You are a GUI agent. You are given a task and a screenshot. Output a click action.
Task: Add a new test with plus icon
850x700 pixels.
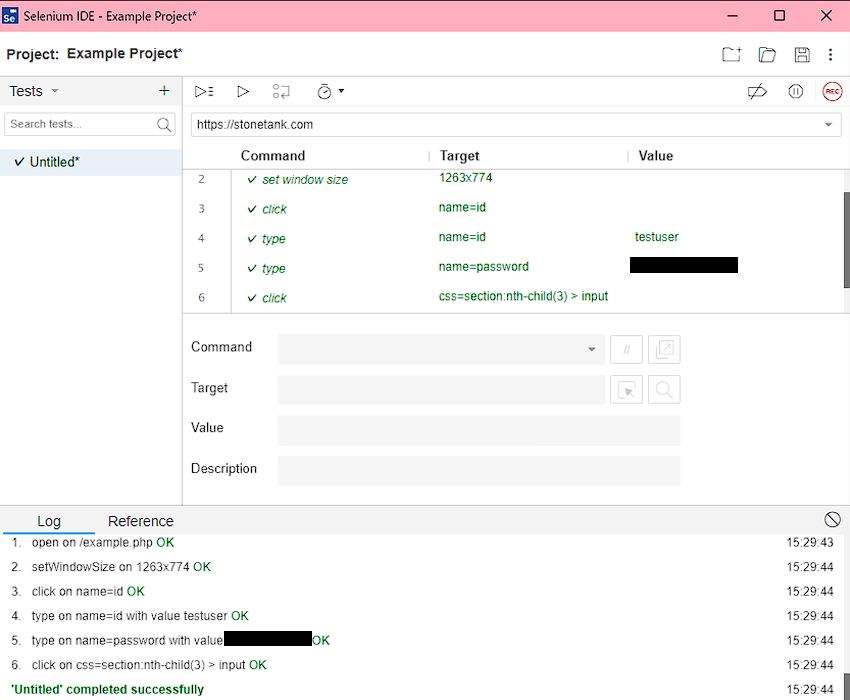click(164, 91)
